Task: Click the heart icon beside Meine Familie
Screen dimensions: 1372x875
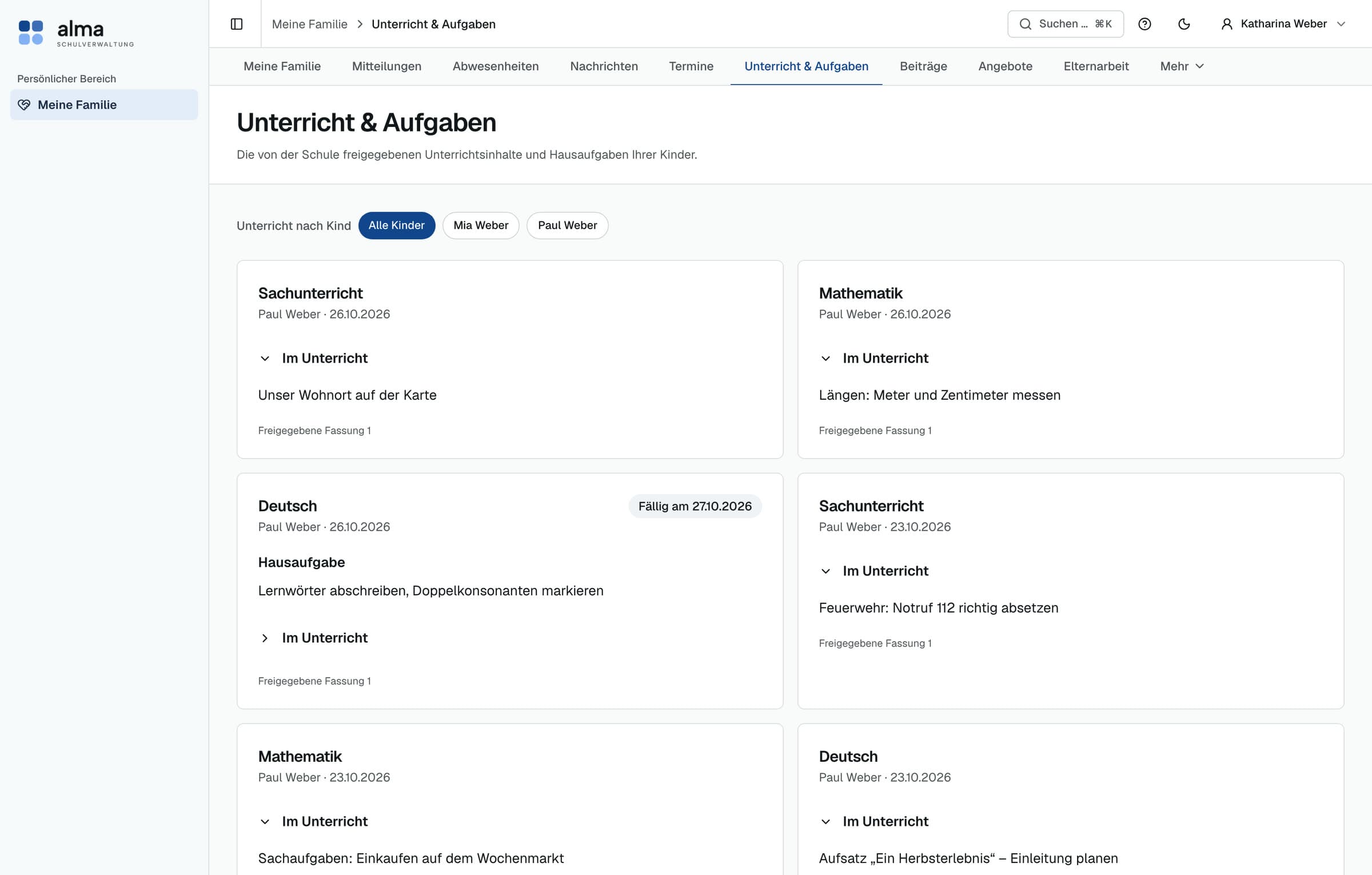Action: click(24, 105)
